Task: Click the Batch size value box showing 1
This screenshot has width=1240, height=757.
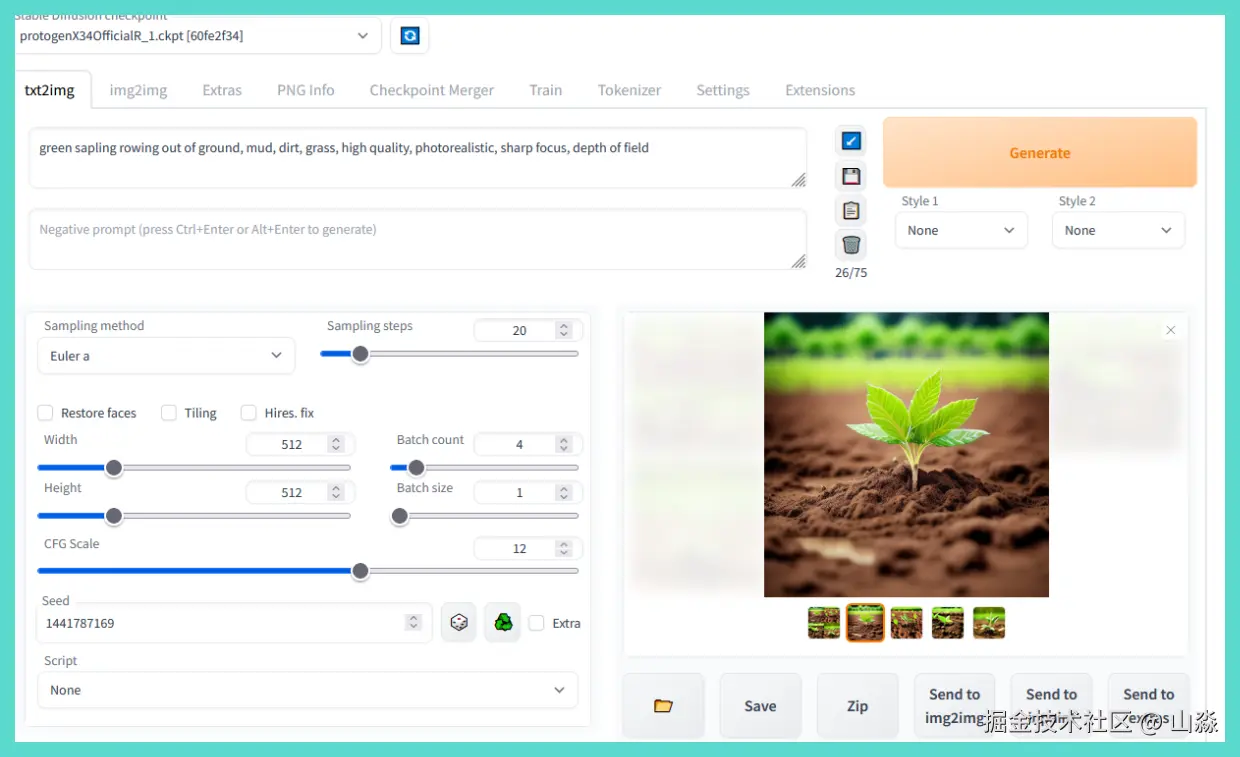Action: 527,492
